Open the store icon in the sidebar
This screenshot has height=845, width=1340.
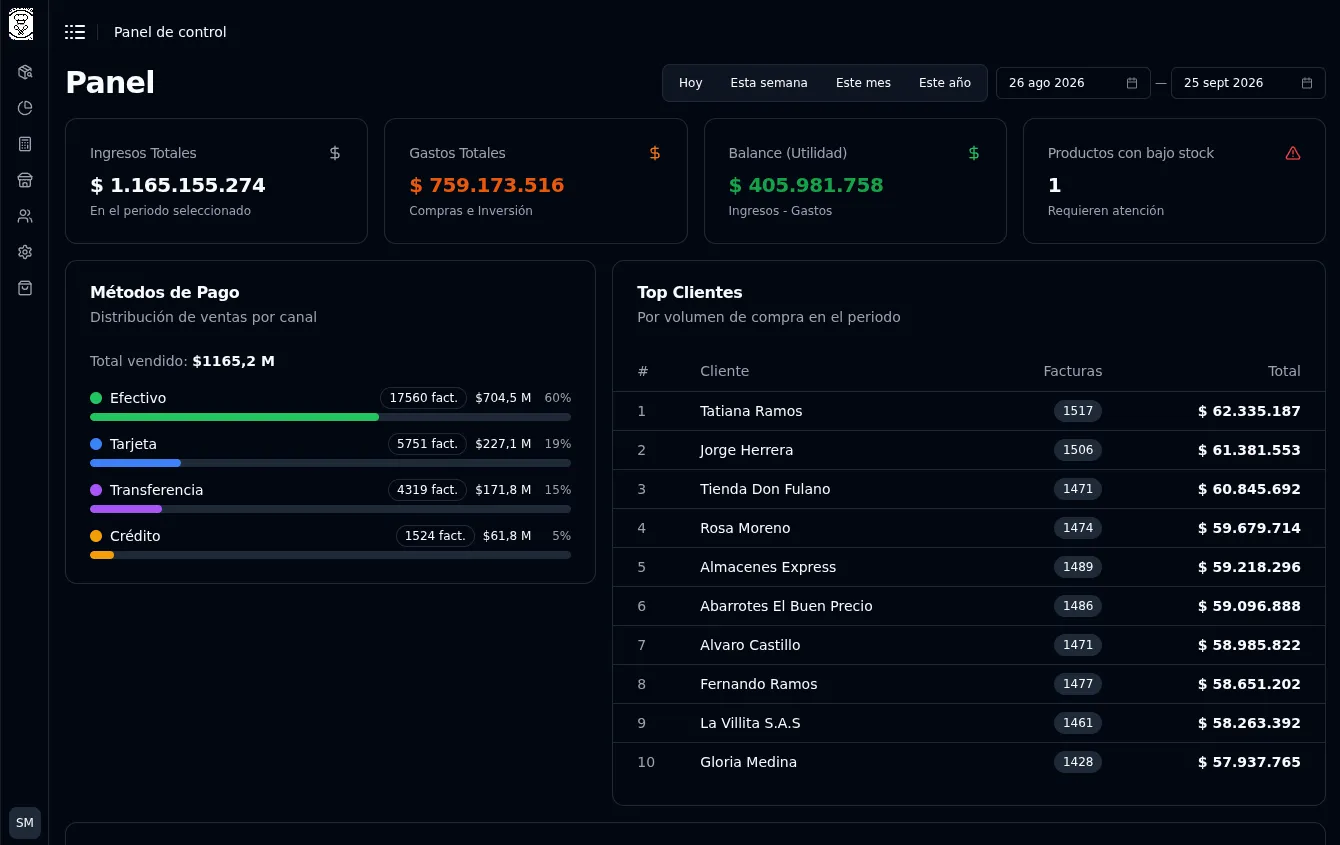tap(25, 180)
